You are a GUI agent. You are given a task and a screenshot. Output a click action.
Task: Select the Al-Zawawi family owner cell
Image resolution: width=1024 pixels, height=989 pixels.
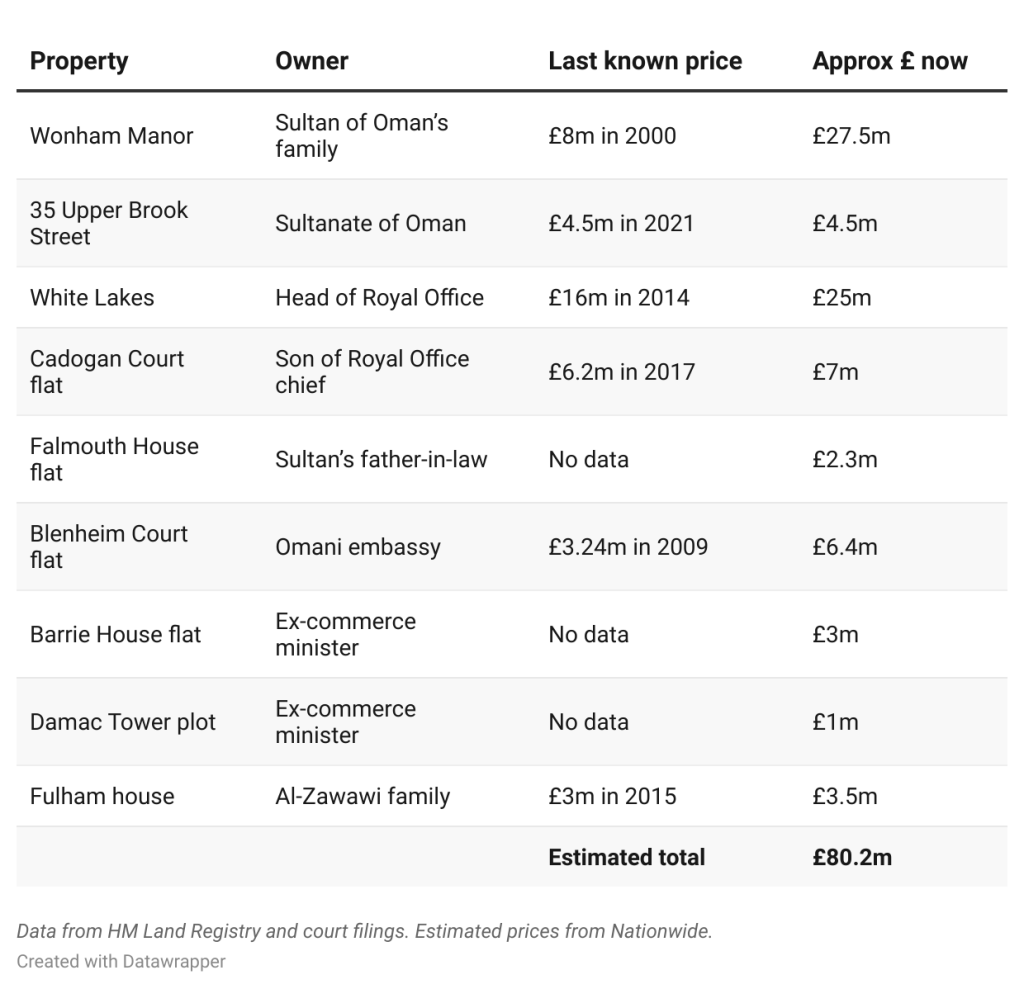click(362, 796)
